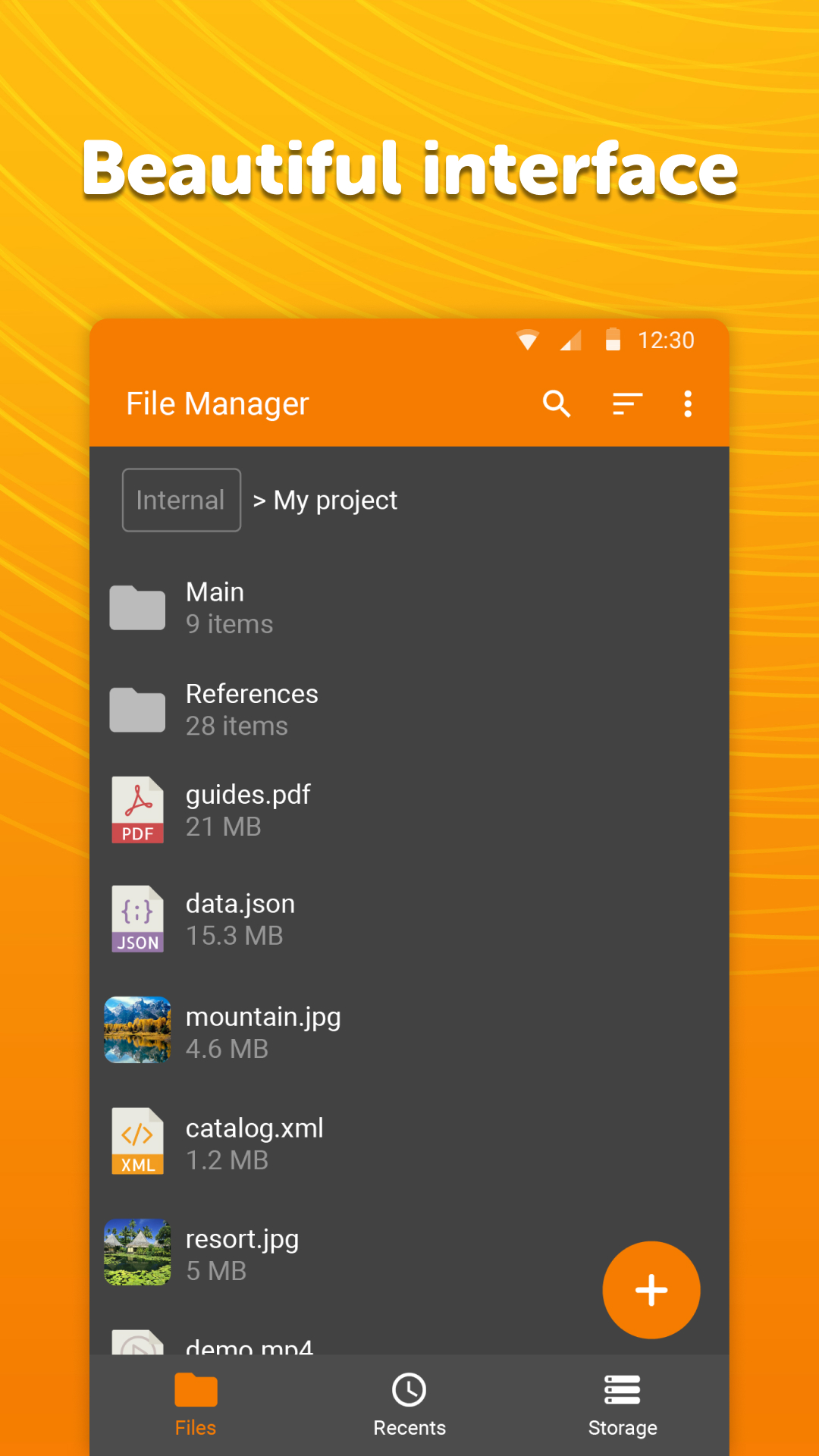Image resolution: width=819 pixels, height=1456 pixels.
Task: Open the resort.jpg thumbnail
Action: point(137,1252)
